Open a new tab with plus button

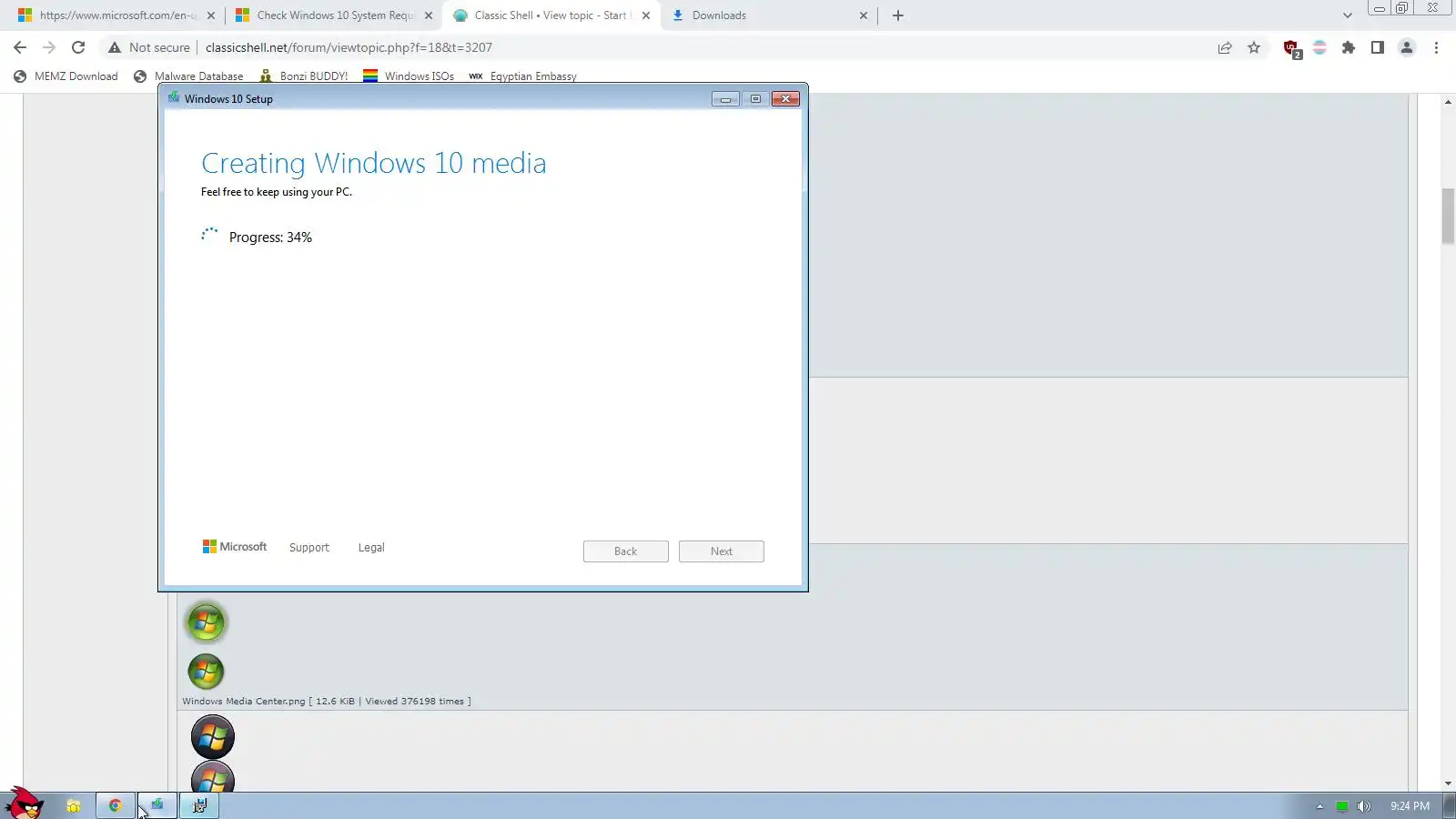pos(898,15)
